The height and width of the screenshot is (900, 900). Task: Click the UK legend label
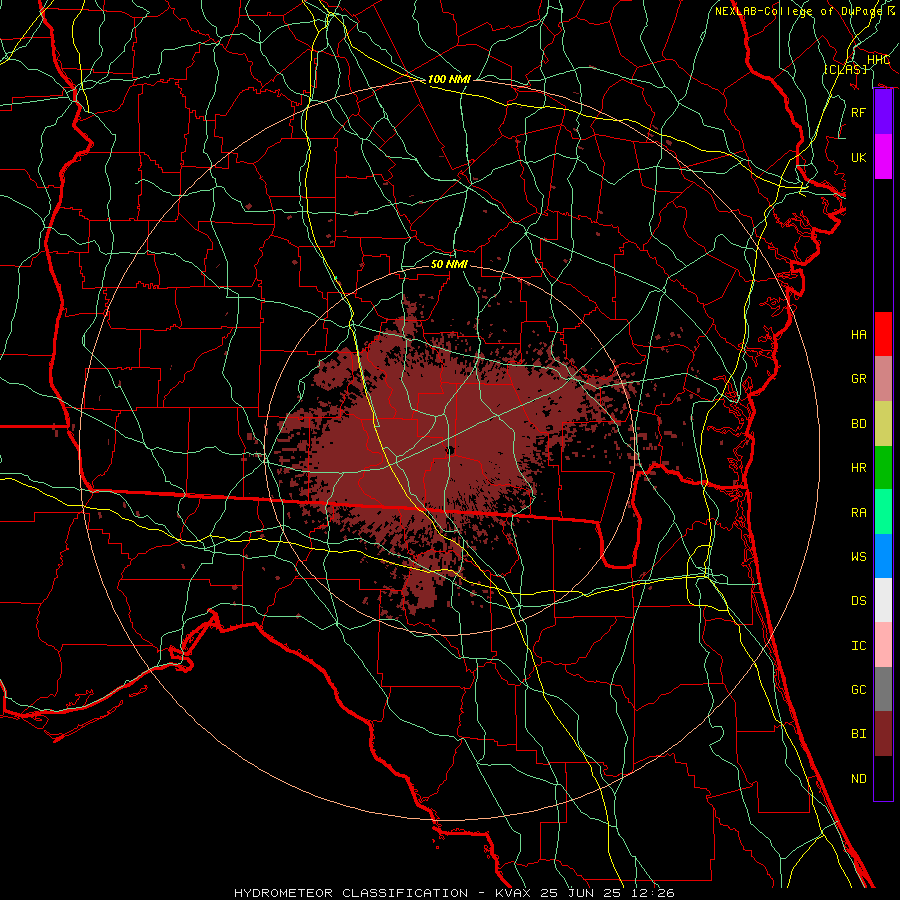coord(859,157)
